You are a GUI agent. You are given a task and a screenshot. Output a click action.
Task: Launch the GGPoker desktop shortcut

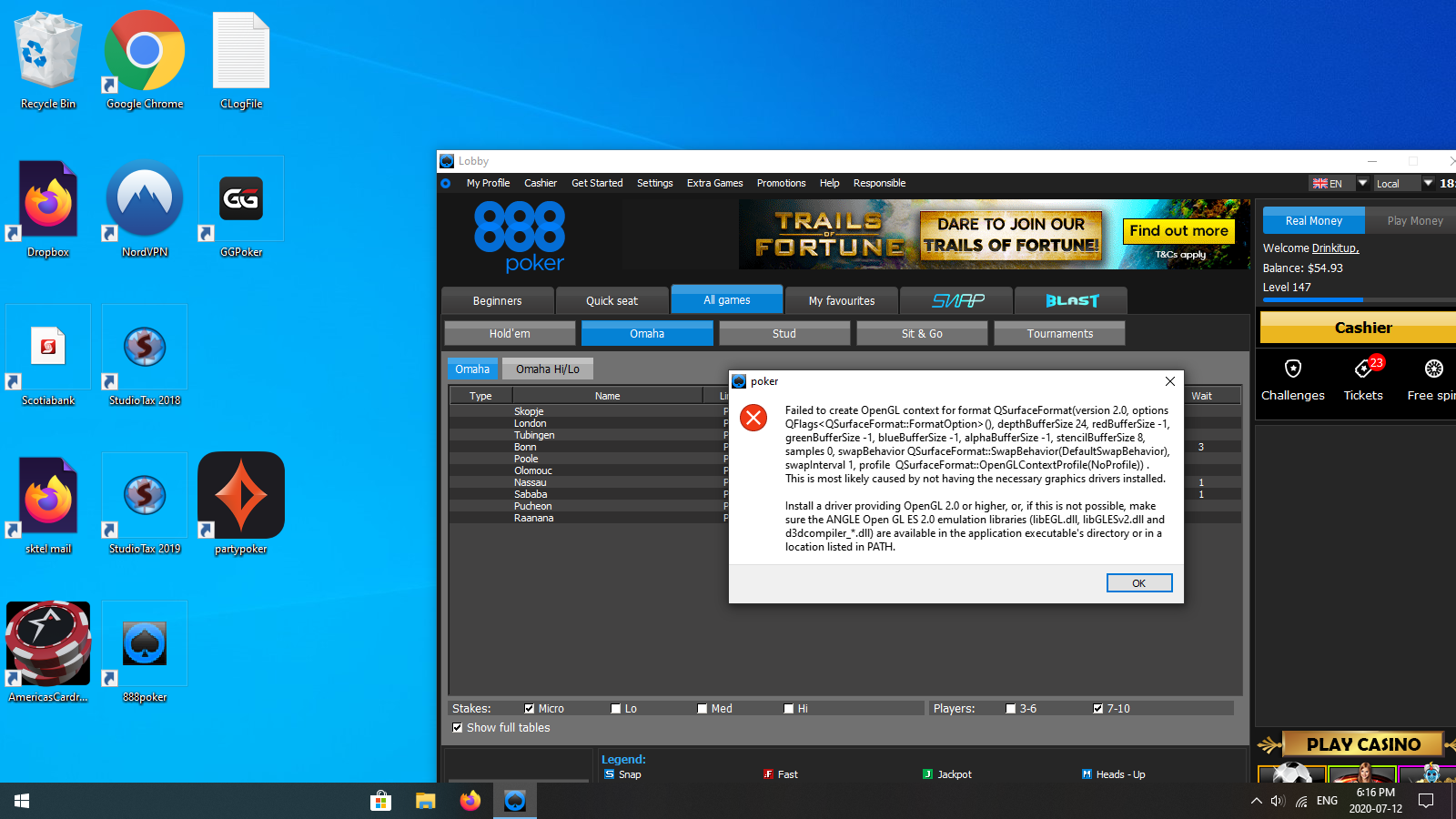click(241, 209)
